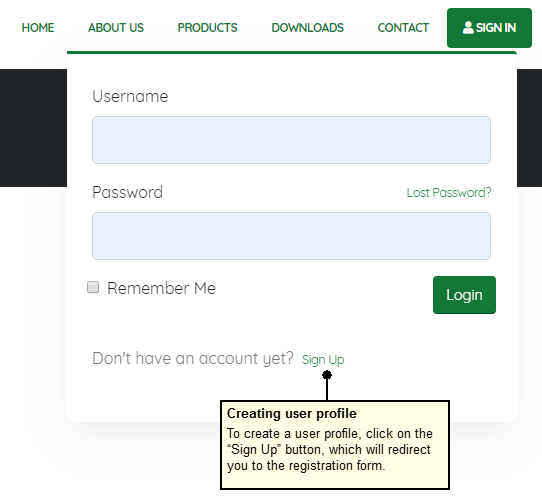The height and width of the screenshot is (497, 542).
Task: Click the user icon in SIGN IN
Action: pos(468,28)
